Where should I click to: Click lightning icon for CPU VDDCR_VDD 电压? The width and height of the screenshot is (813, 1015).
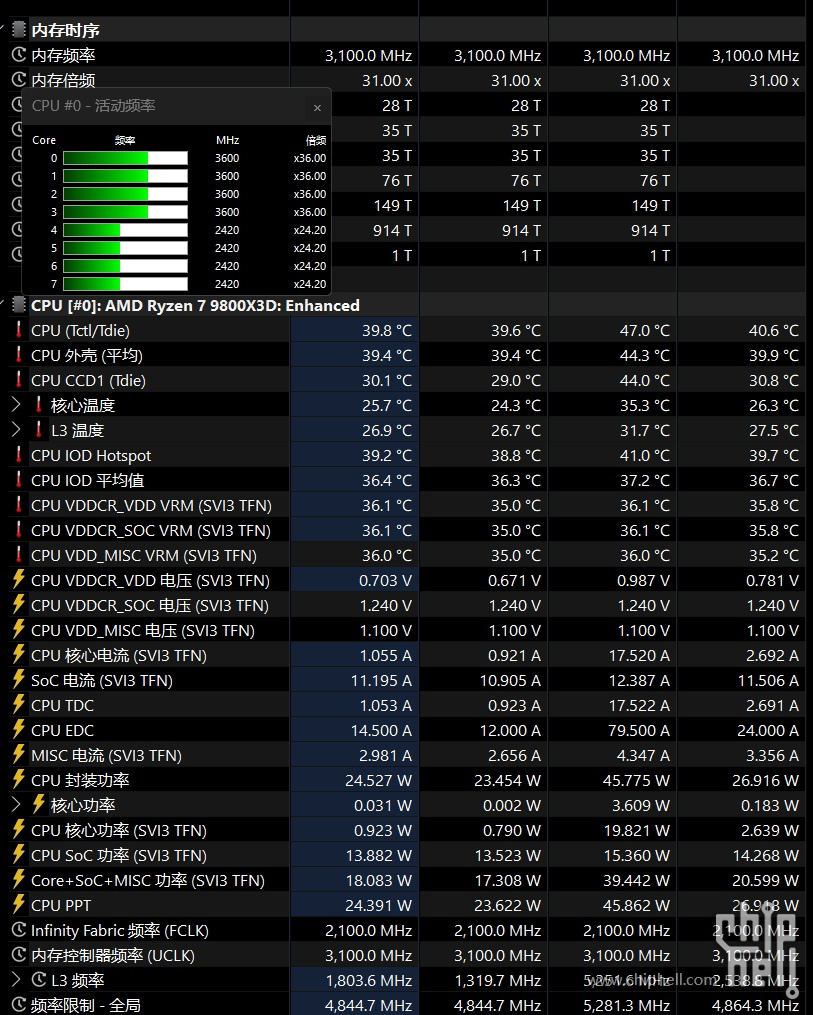(19, 579)
